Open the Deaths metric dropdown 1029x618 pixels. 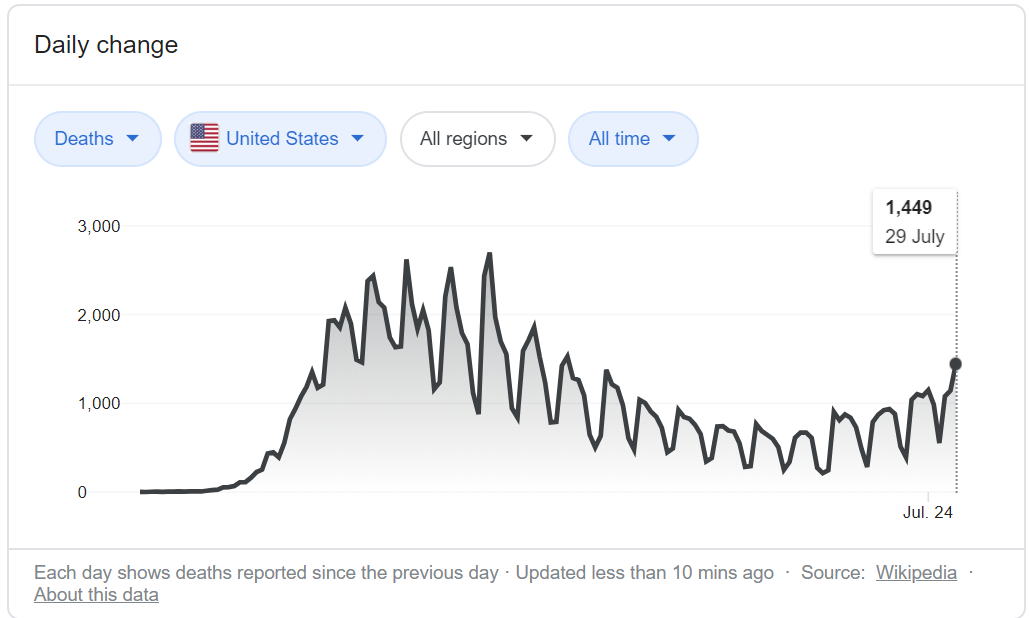[98, 138]
